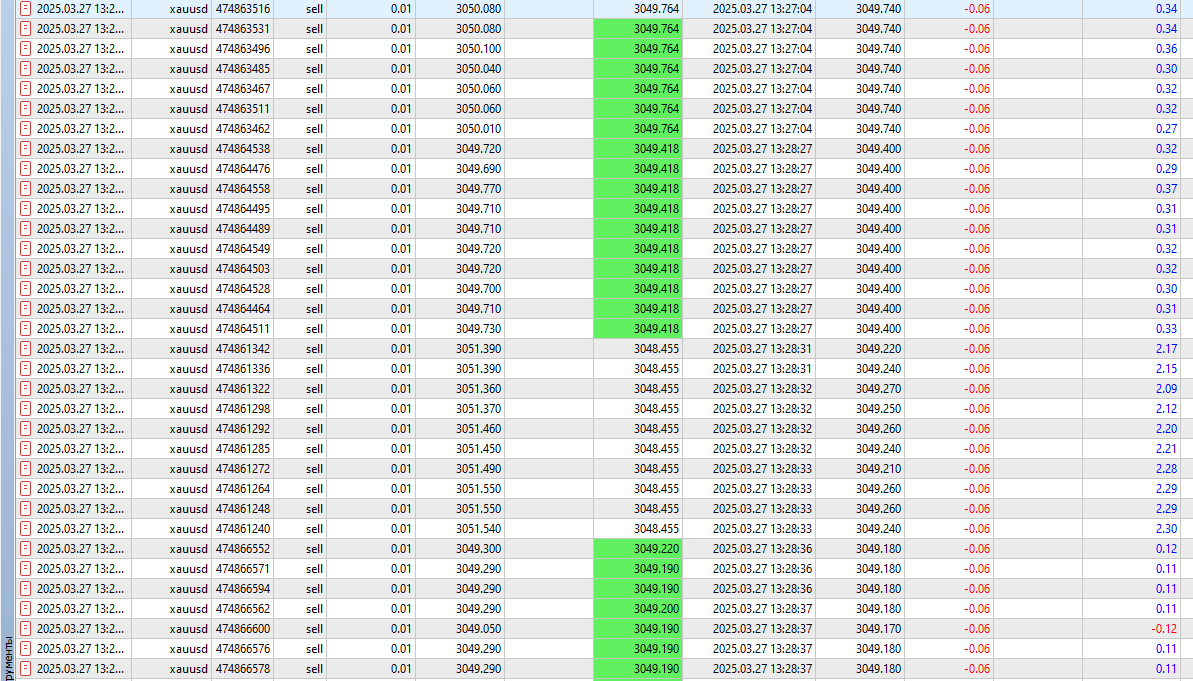Click the order icon for row 474864558

click(25, 189)
